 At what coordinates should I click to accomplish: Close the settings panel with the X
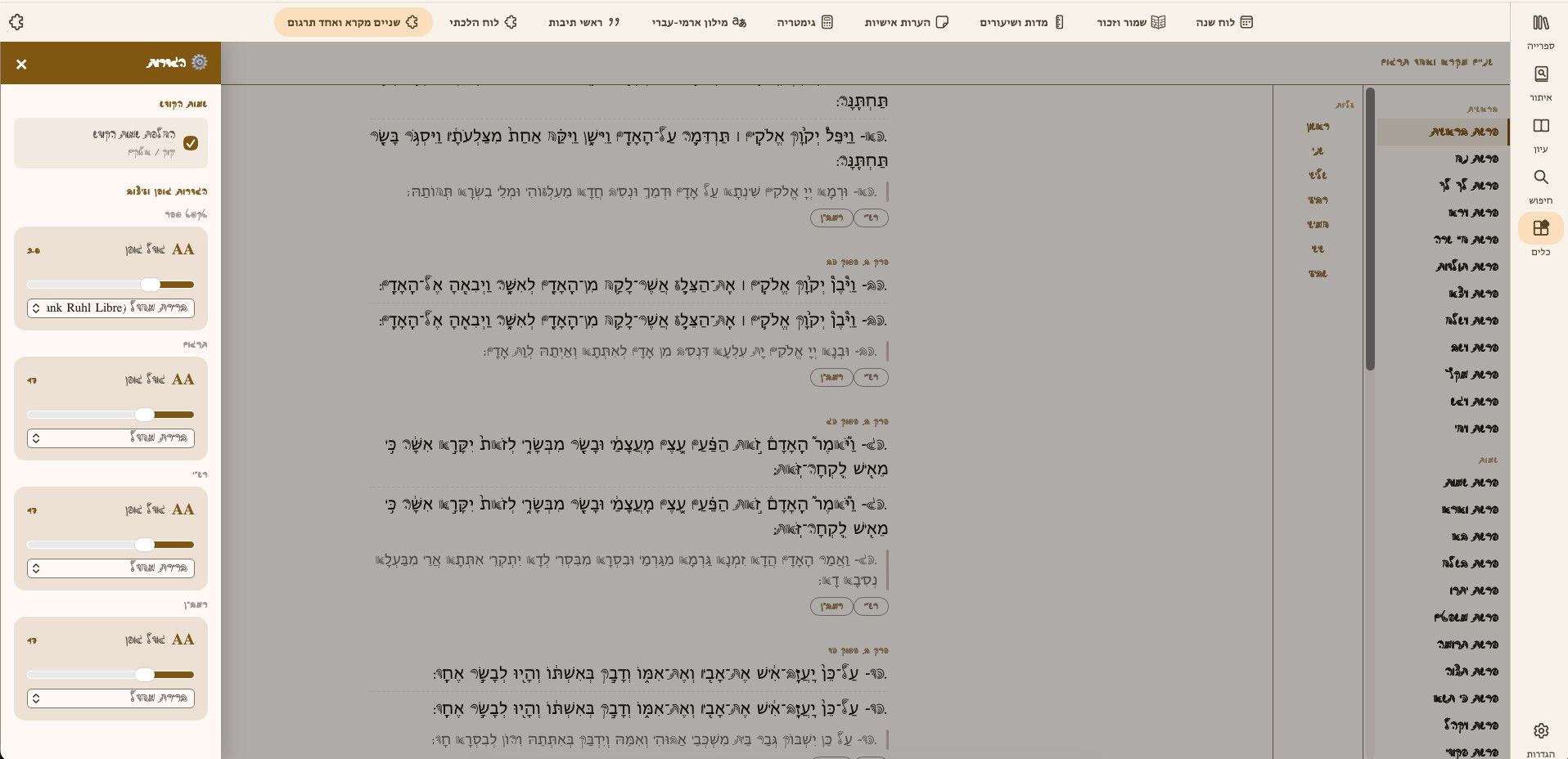tap(21, 64)
